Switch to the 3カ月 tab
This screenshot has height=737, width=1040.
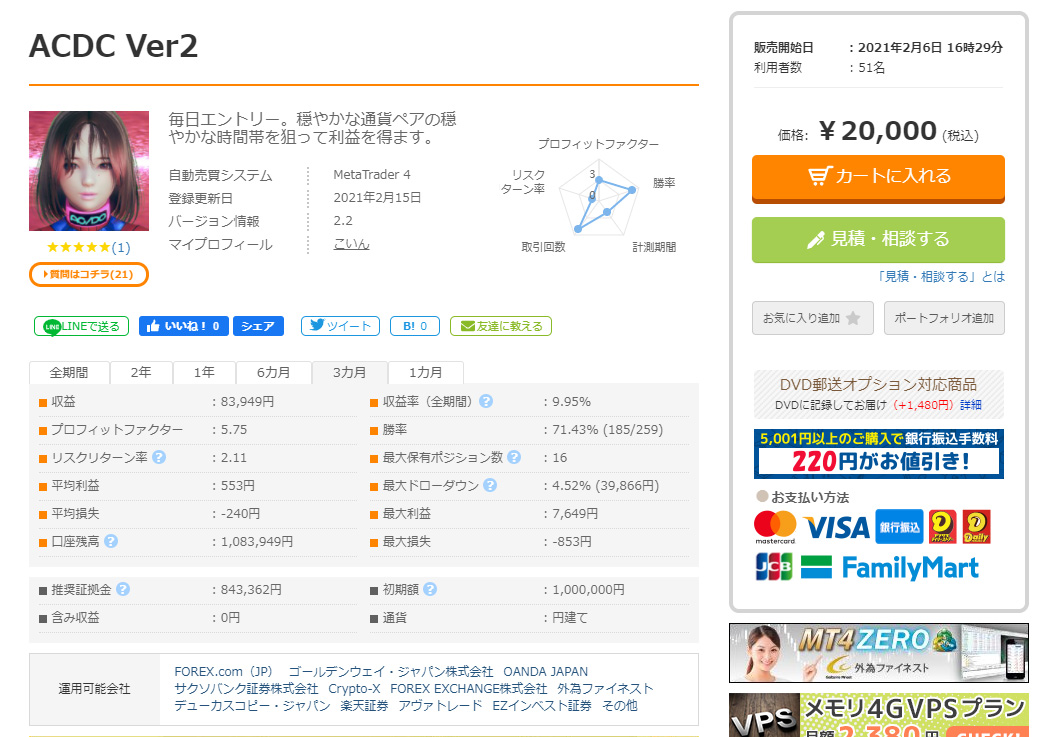coord(350,372)
